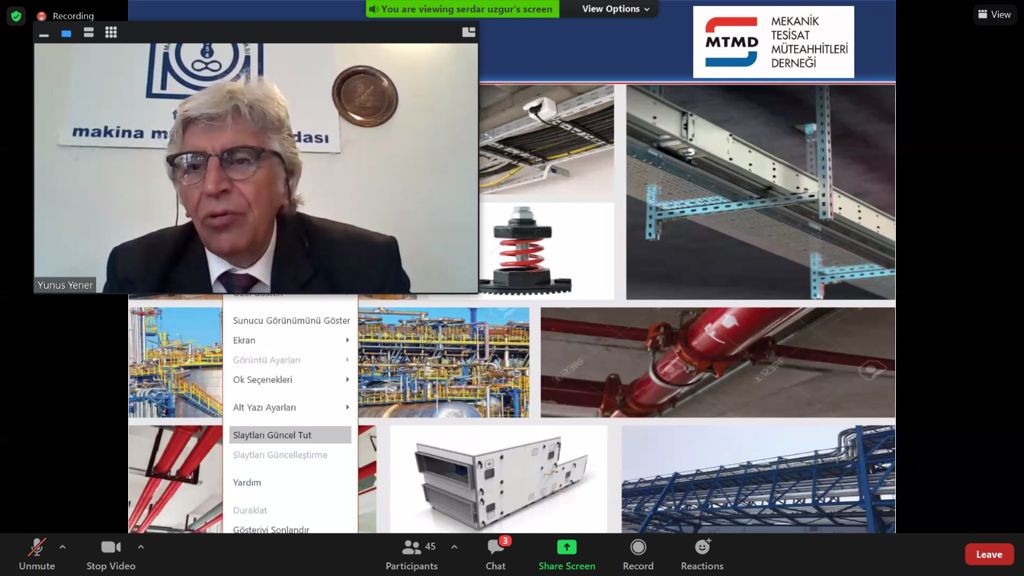The width and height of the screenshot is (1024, 576).
Task: Switch video panel to grid view
Action: 111,32
